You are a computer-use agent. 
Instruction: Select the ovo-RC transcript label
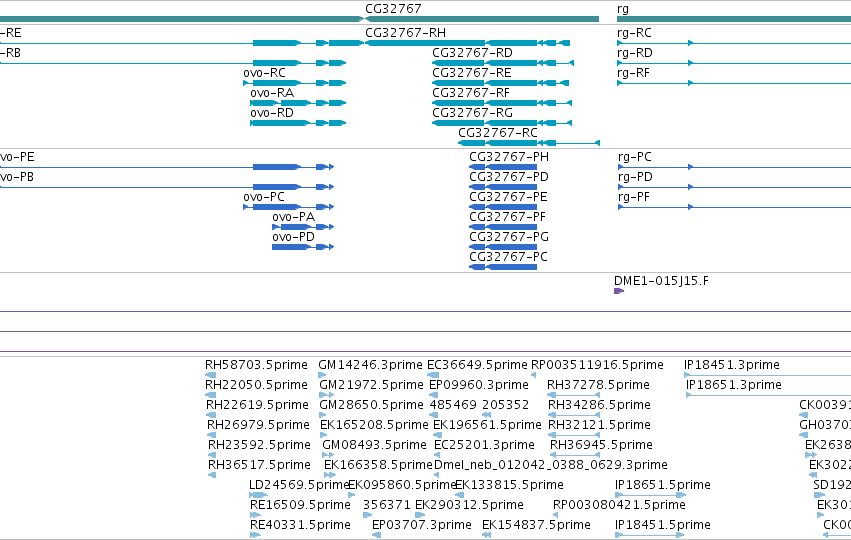pyautogui.click(x=264, y=73)
